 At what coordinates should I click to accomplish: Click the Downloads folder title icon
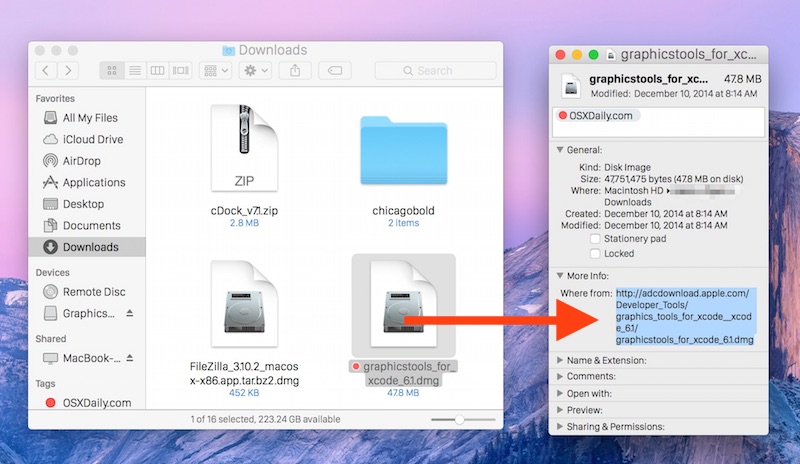(229, 50)
